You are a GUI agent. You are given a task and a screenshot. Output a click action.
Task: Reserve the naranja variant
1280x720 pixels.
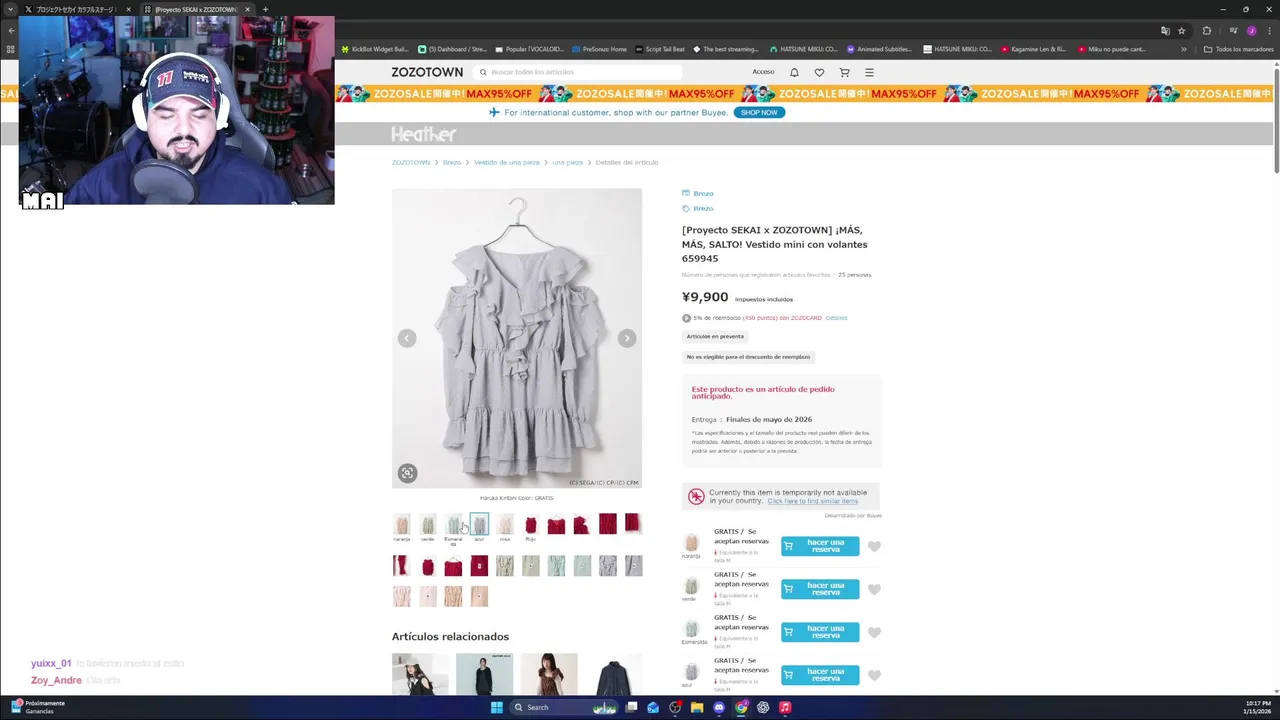point(820,546)
